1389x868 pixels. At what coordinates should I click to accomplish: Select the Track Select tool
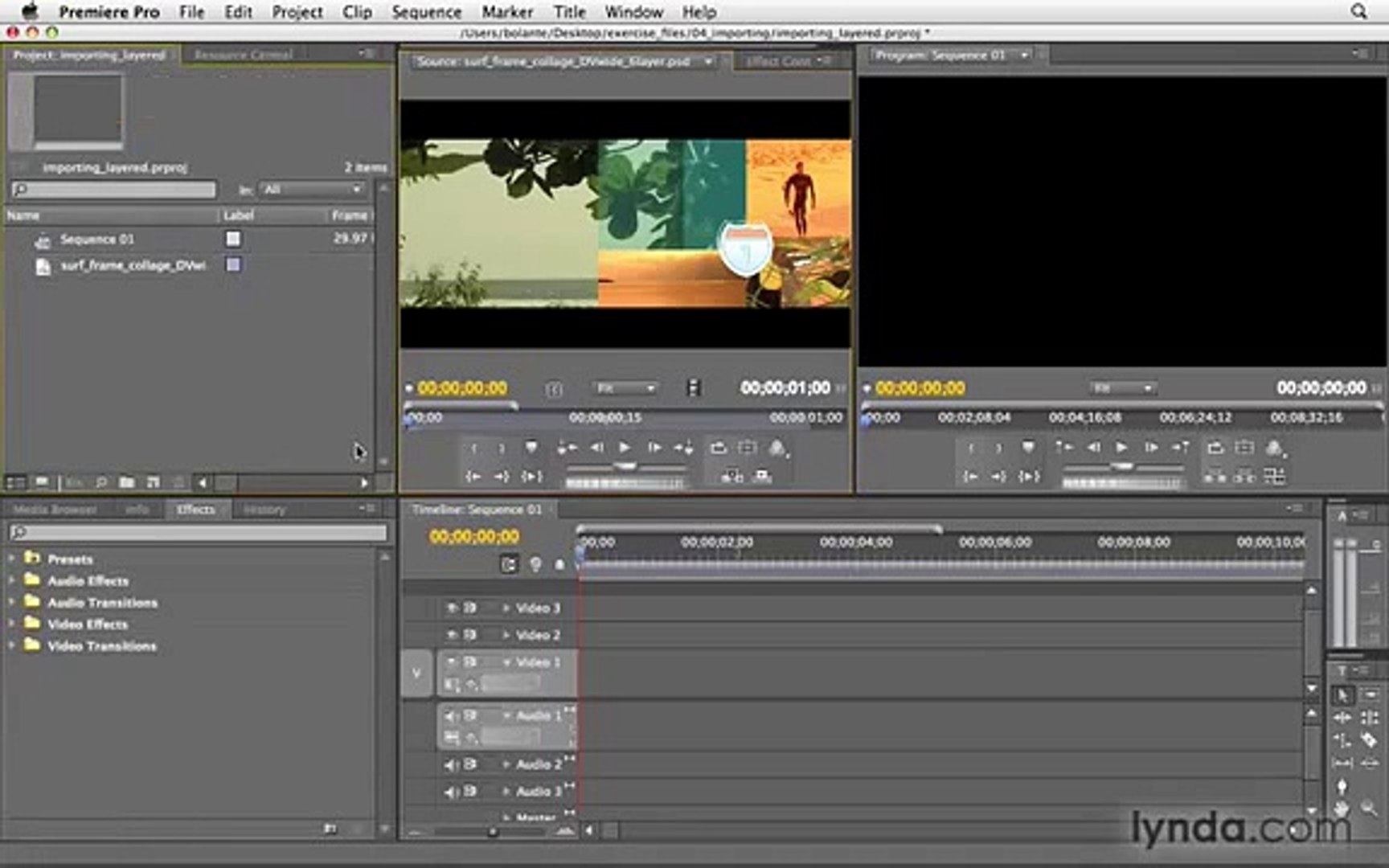coord(1371,694)
